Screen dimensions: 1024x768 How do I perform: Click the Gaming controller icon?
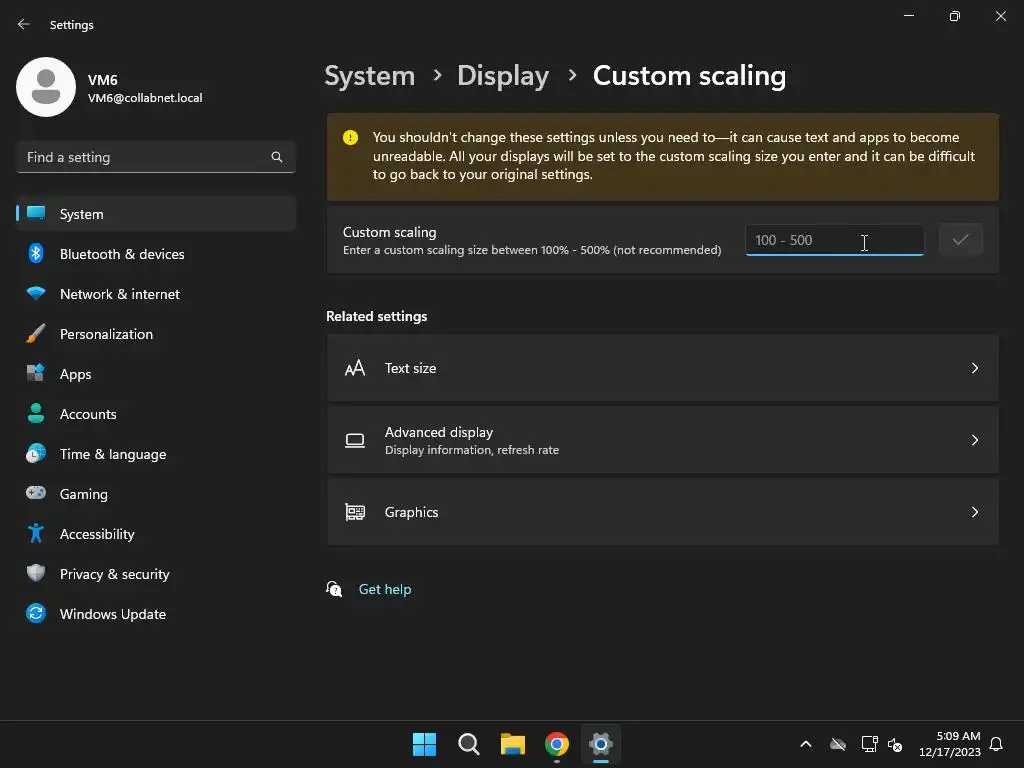[36, 493]
